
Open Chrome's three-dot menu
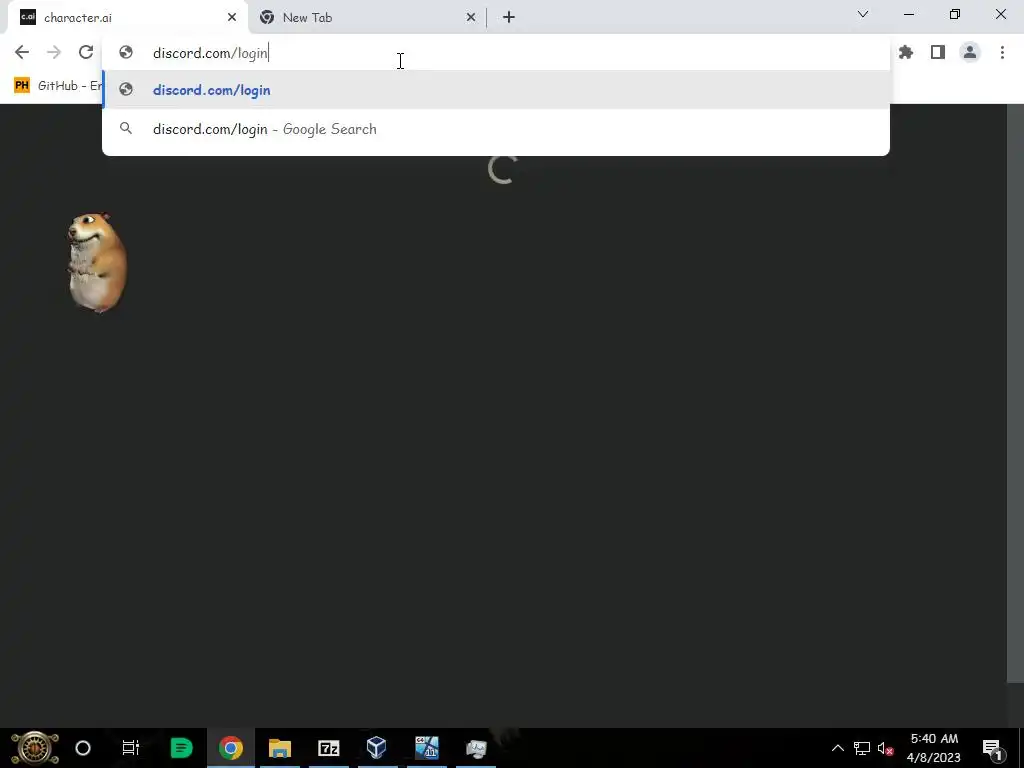[x=1002, y=52]
